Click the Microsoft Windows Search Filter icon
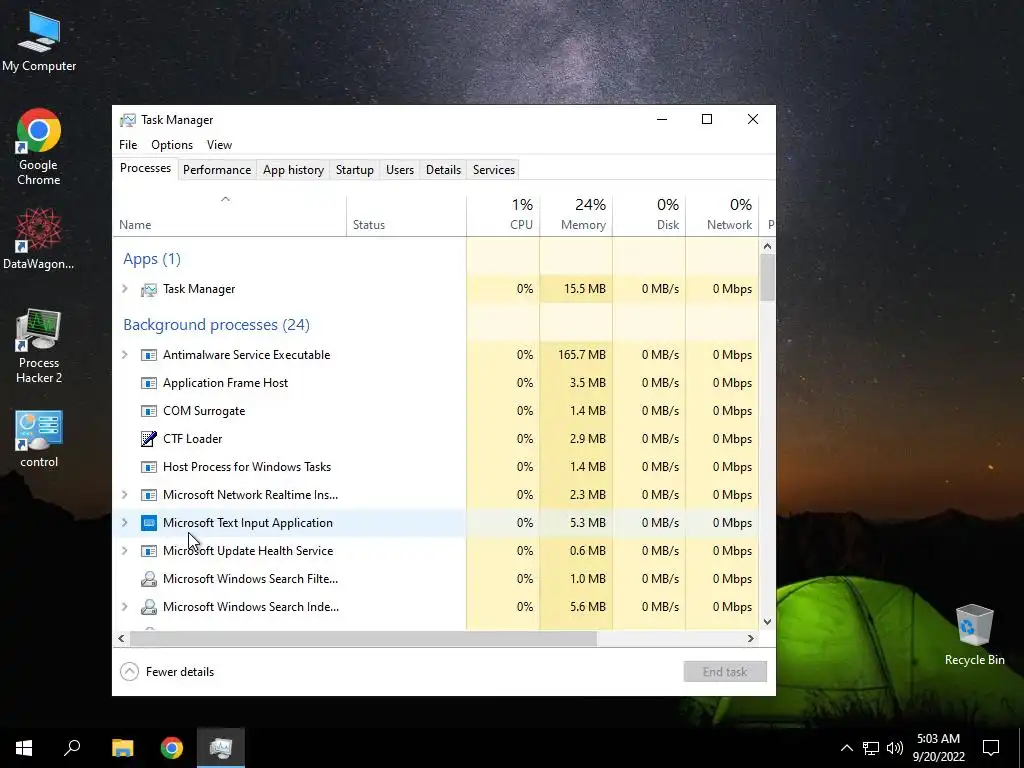Screen dimensions: 1024x768 (149, 579)
